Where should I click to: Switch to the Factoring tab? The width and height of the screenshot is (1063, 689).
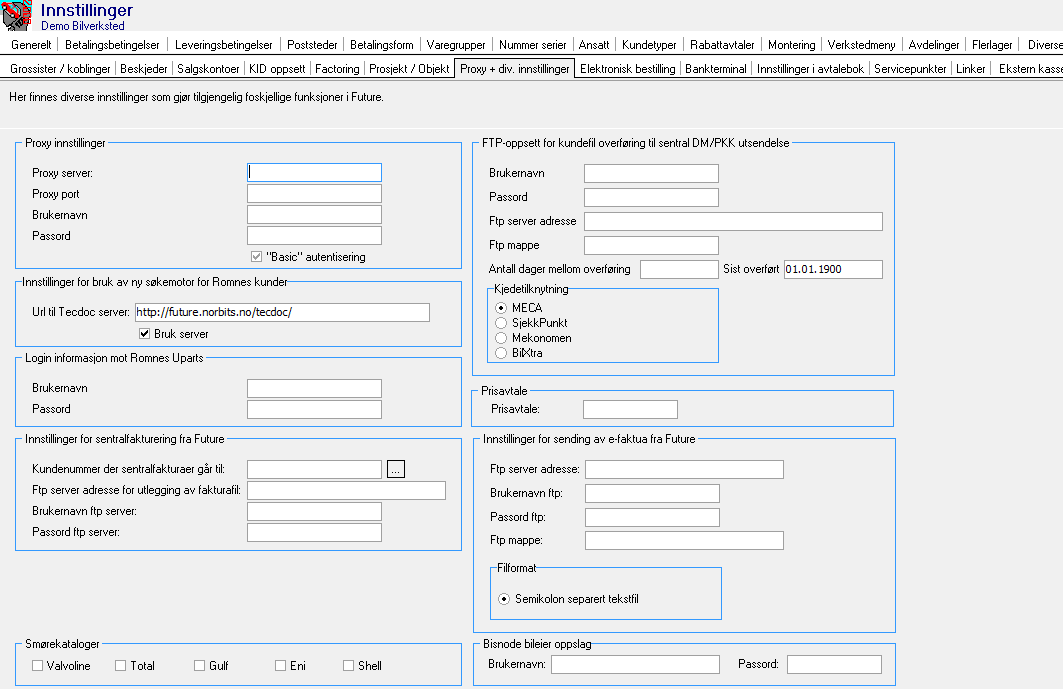point(337,69)
